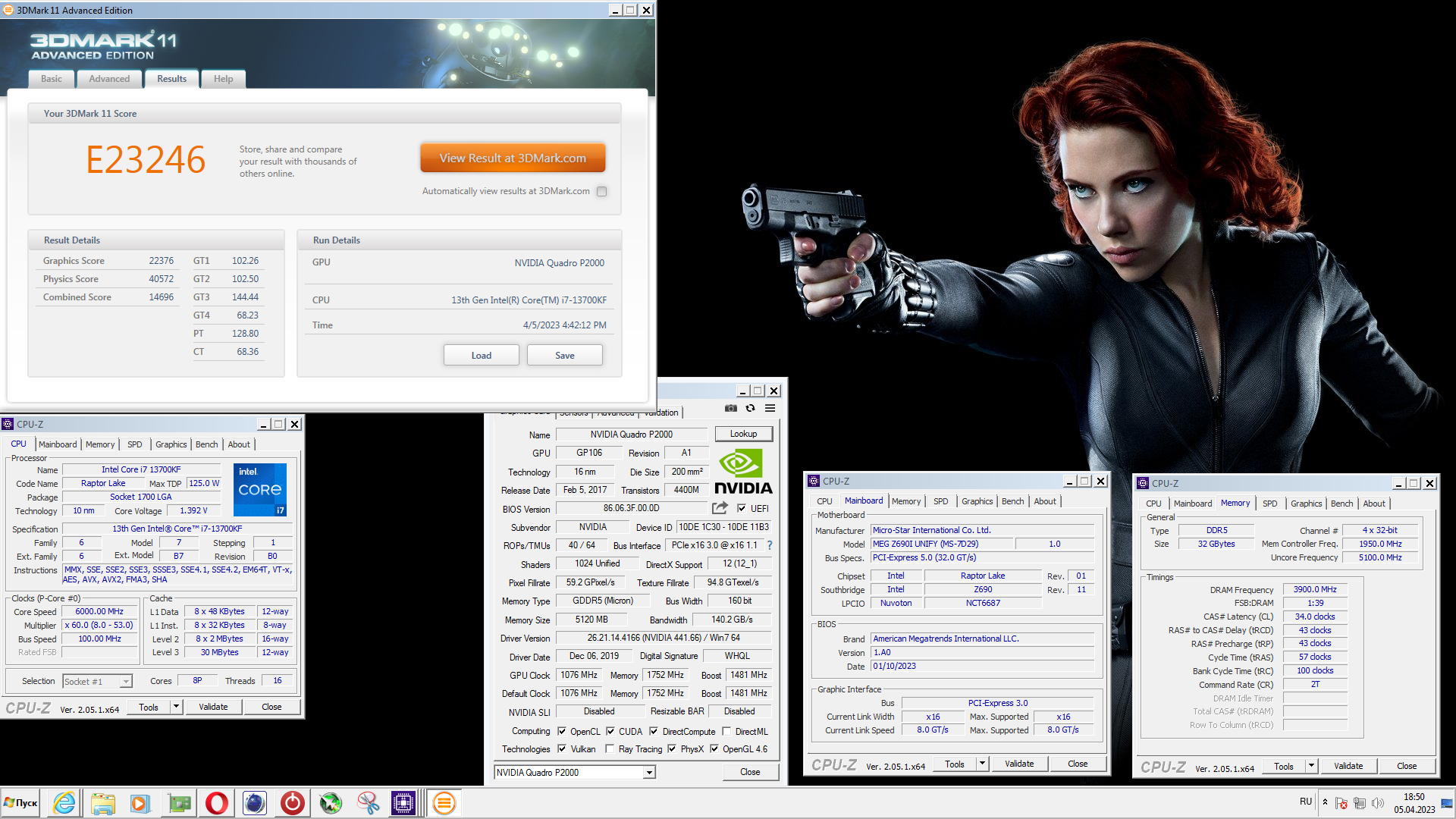Click the multiplier field x 60.0
The height and width of the screenshot is (819, 1456).
(99, 626)
